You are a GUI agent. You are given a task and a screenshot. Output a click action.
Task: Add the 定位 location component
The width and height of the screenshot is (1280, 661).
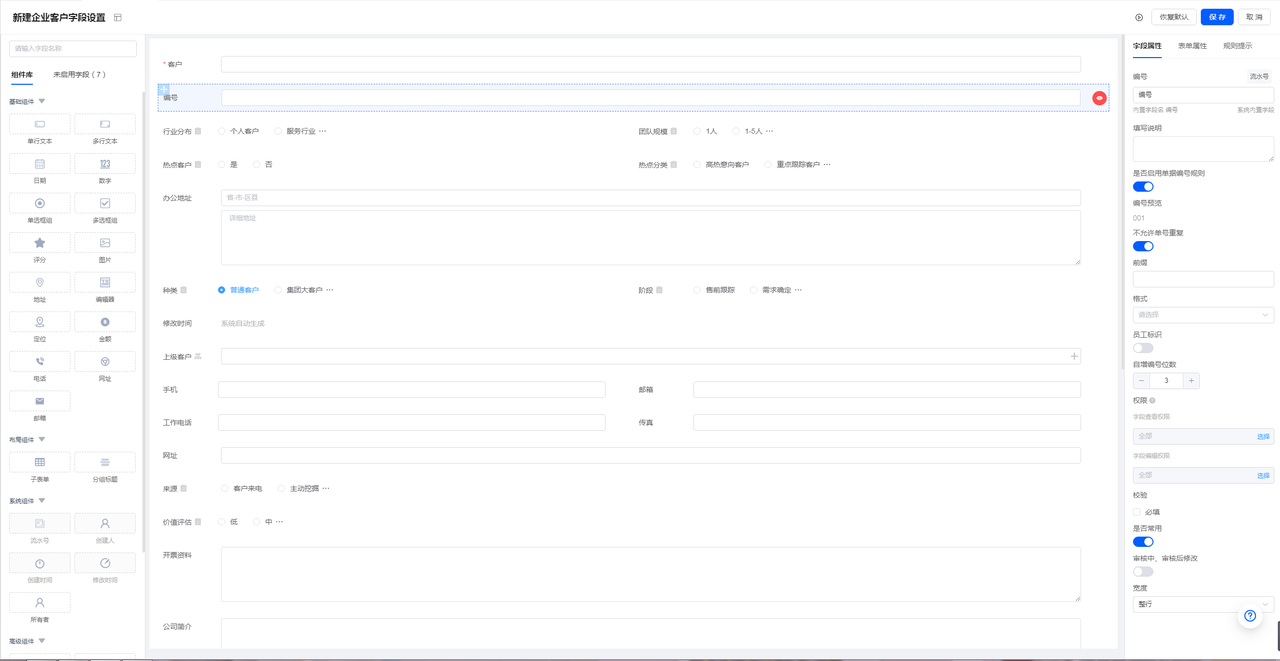40,322
